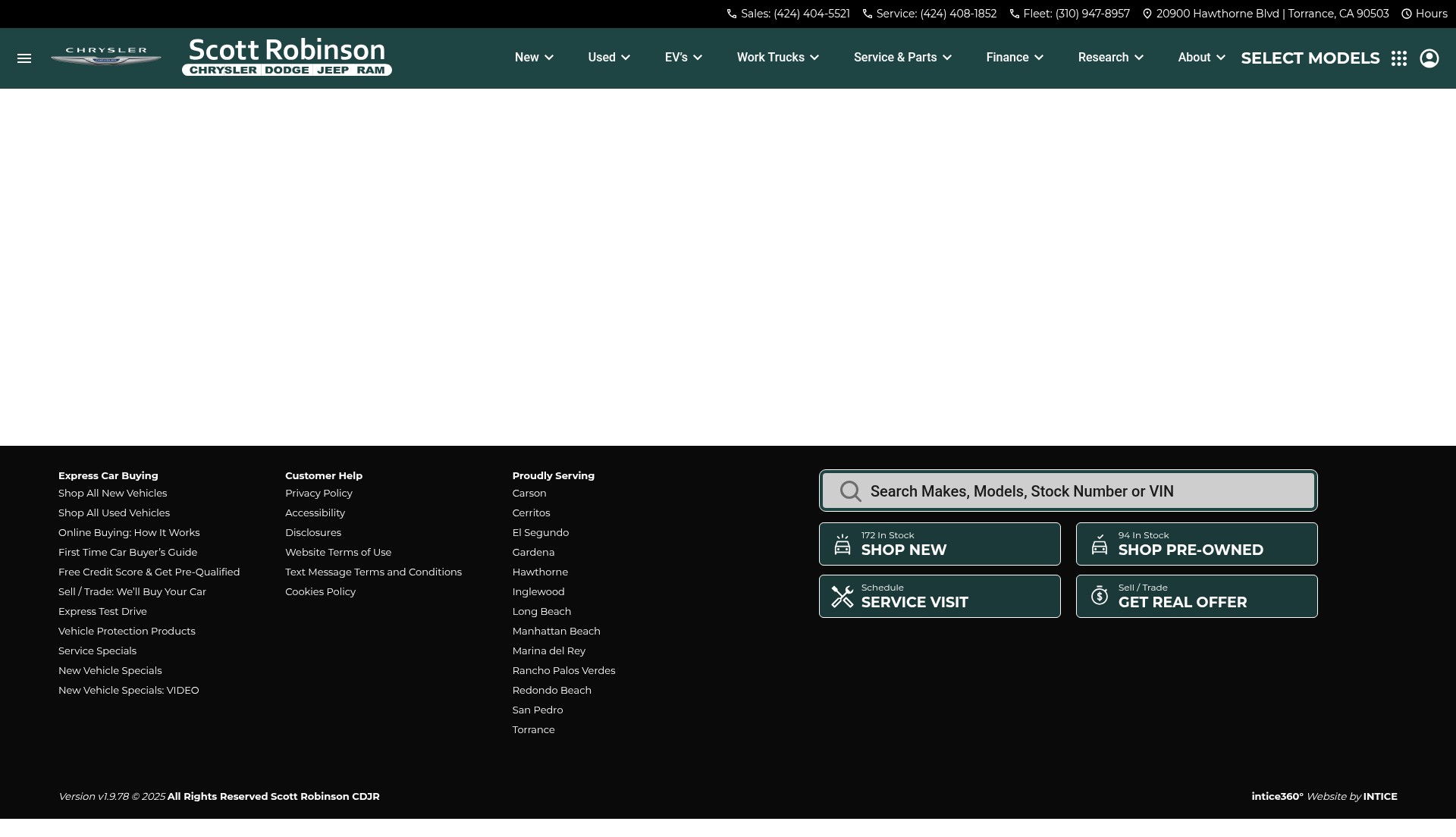
Task: Expand the EV's dropdown menu
Action: click(683, 58)
